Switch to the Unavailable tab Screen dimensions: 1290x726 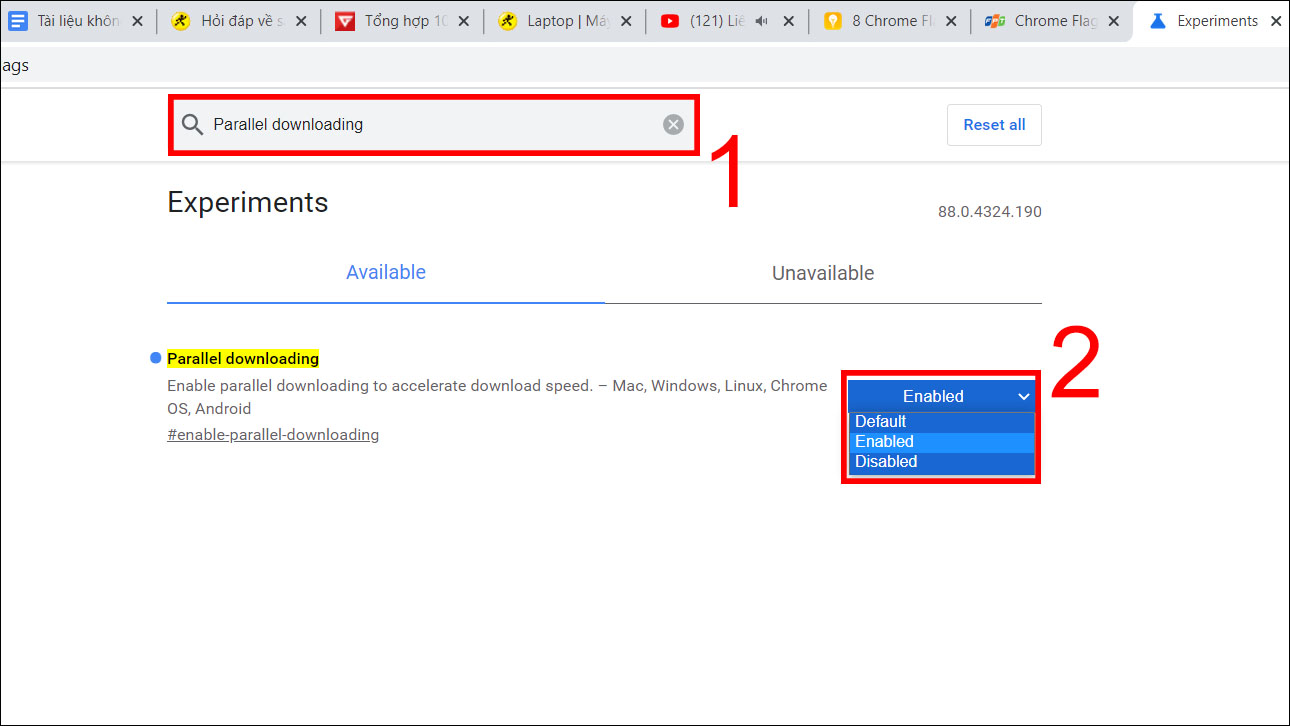click(x=822, y=272)
